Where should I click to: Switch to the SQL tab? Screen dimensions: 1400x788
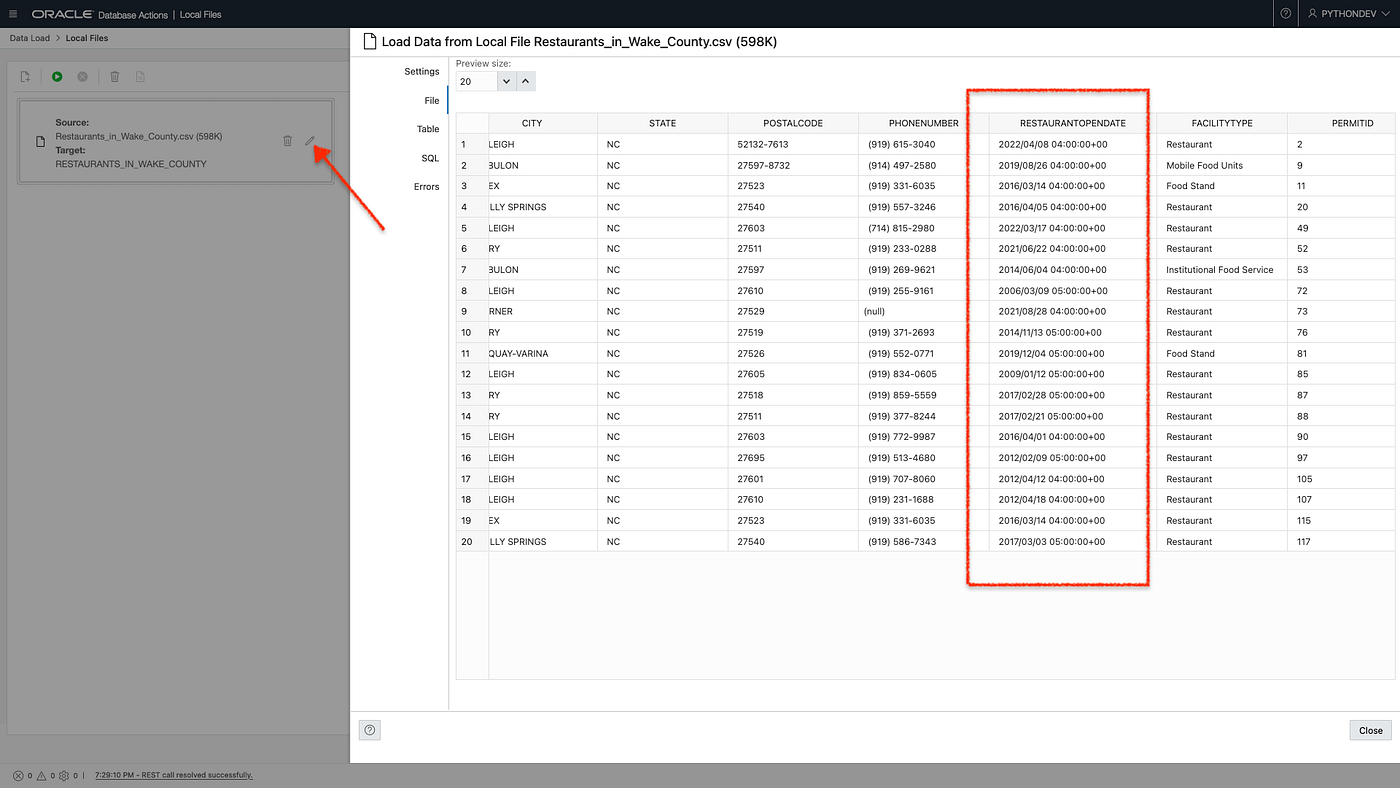(x=430, y=157)
